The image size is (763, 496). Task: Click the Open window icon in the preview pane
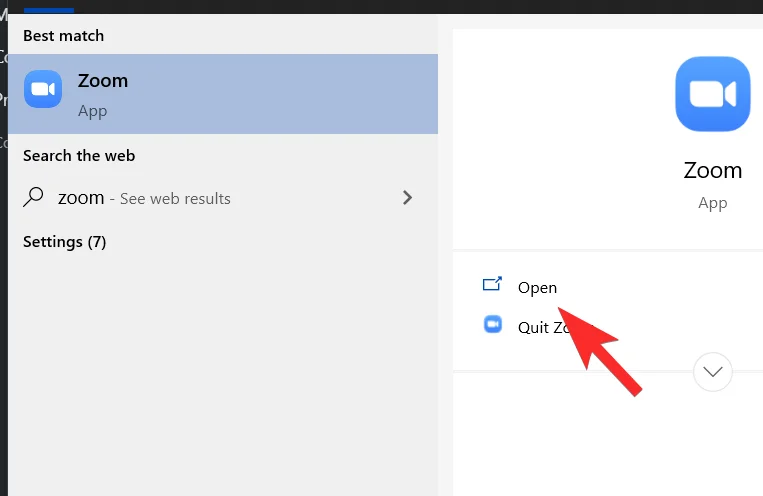[x=492, y=285]
